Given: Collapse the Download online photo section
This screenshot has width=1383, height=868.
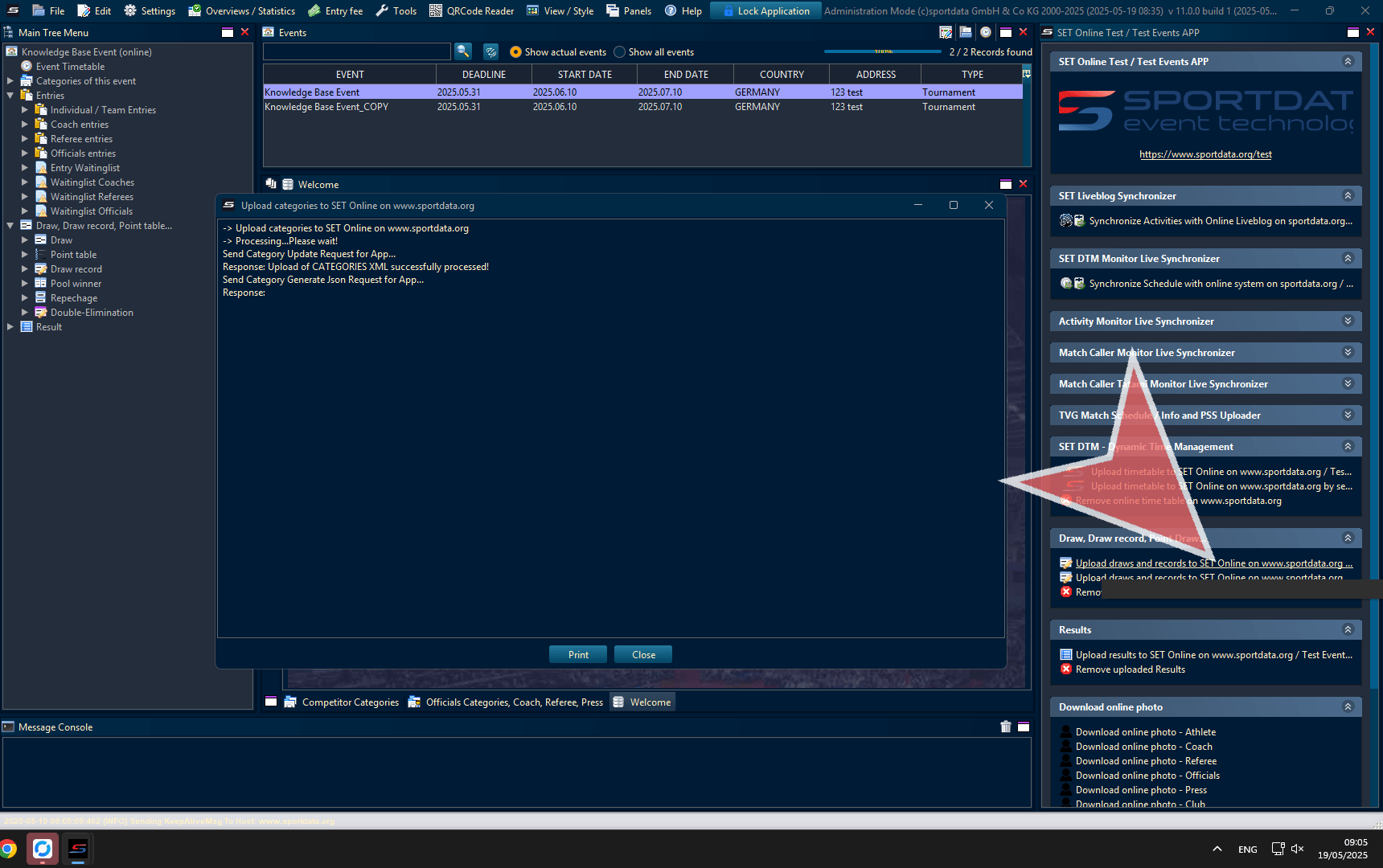Looking at the screenshot, I should tap(1348, 706).
